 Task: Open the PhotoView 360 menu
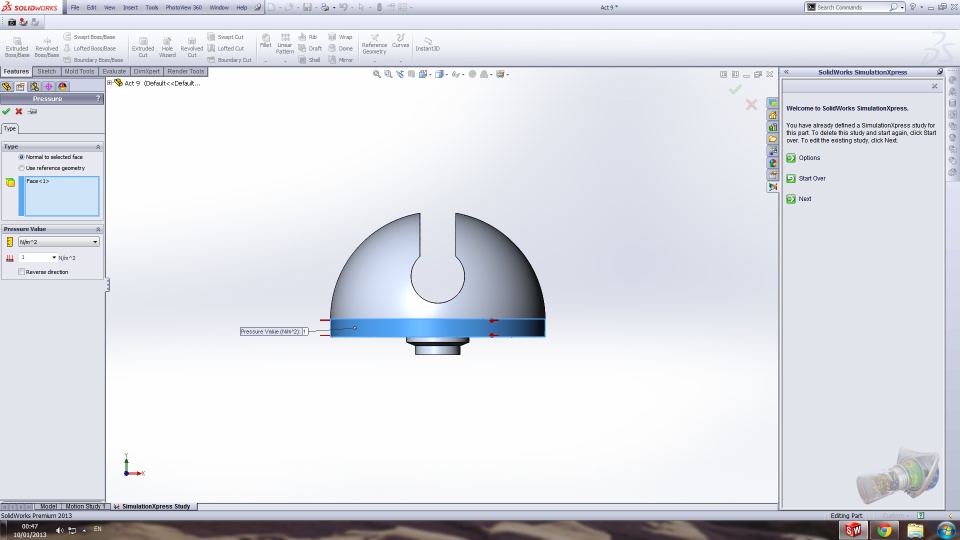(184, 7)
